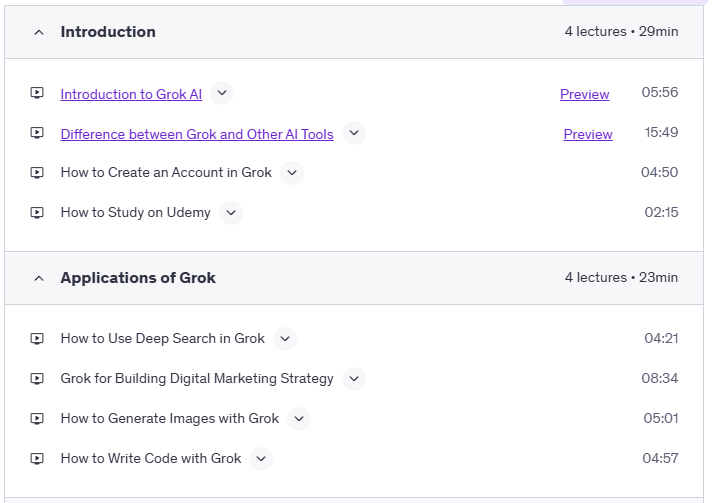Open Difference between Grok and Other AI Tools link
Screen dimensions: 712x503
click(x=197, y=134)
